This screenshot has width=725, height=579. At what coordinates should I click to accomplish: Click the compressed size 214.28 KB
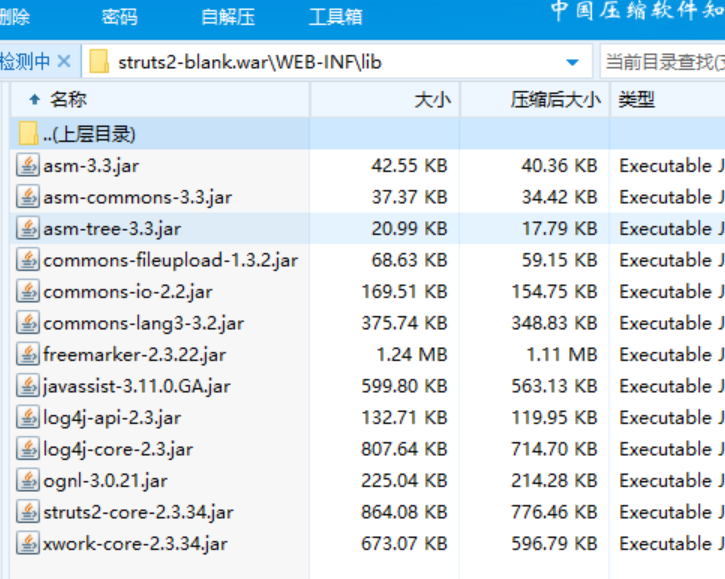point(554,480)
